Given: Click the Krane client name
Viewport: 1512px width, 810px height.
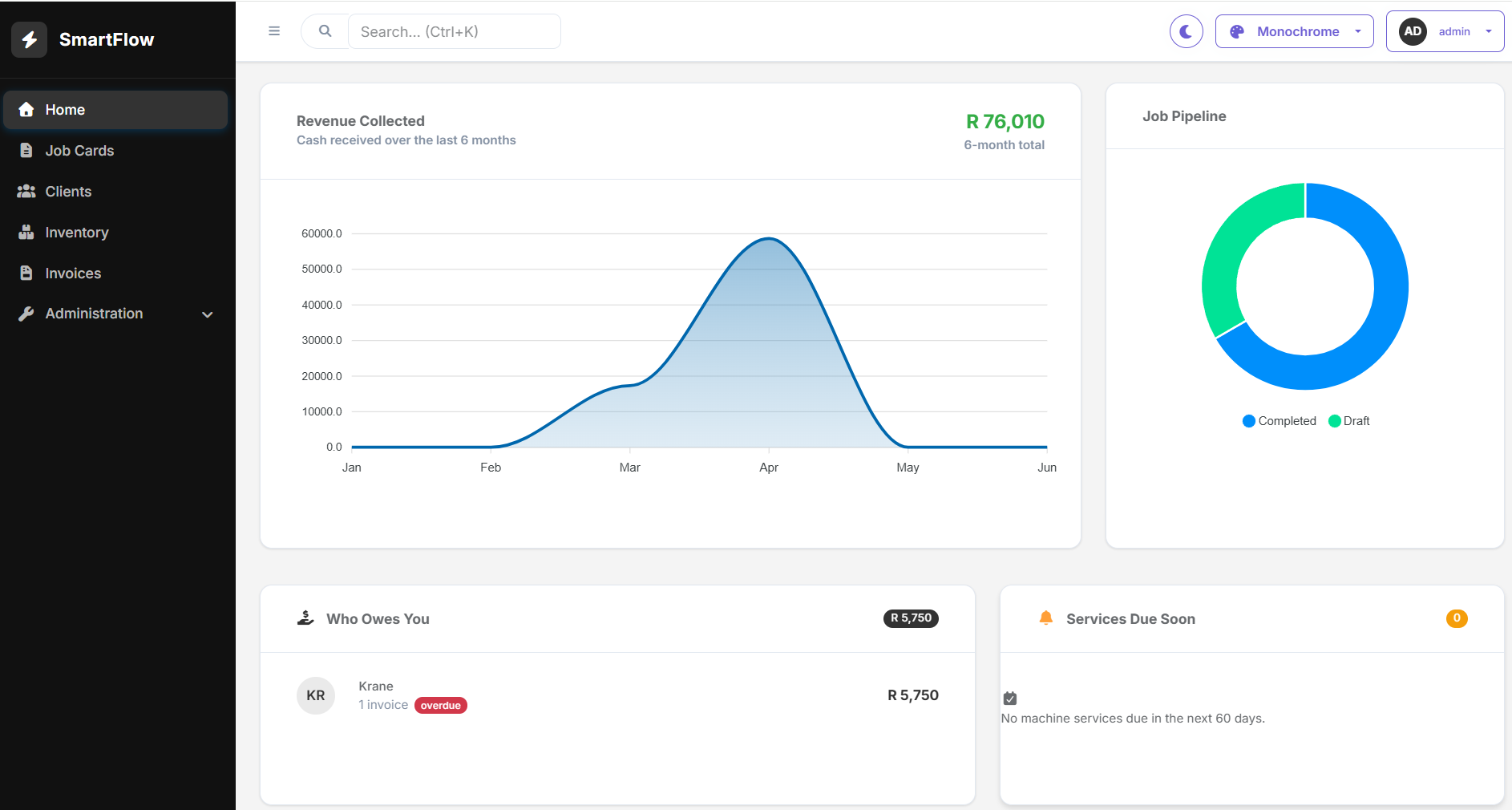Looking at the screenshot, I should 376,686.
